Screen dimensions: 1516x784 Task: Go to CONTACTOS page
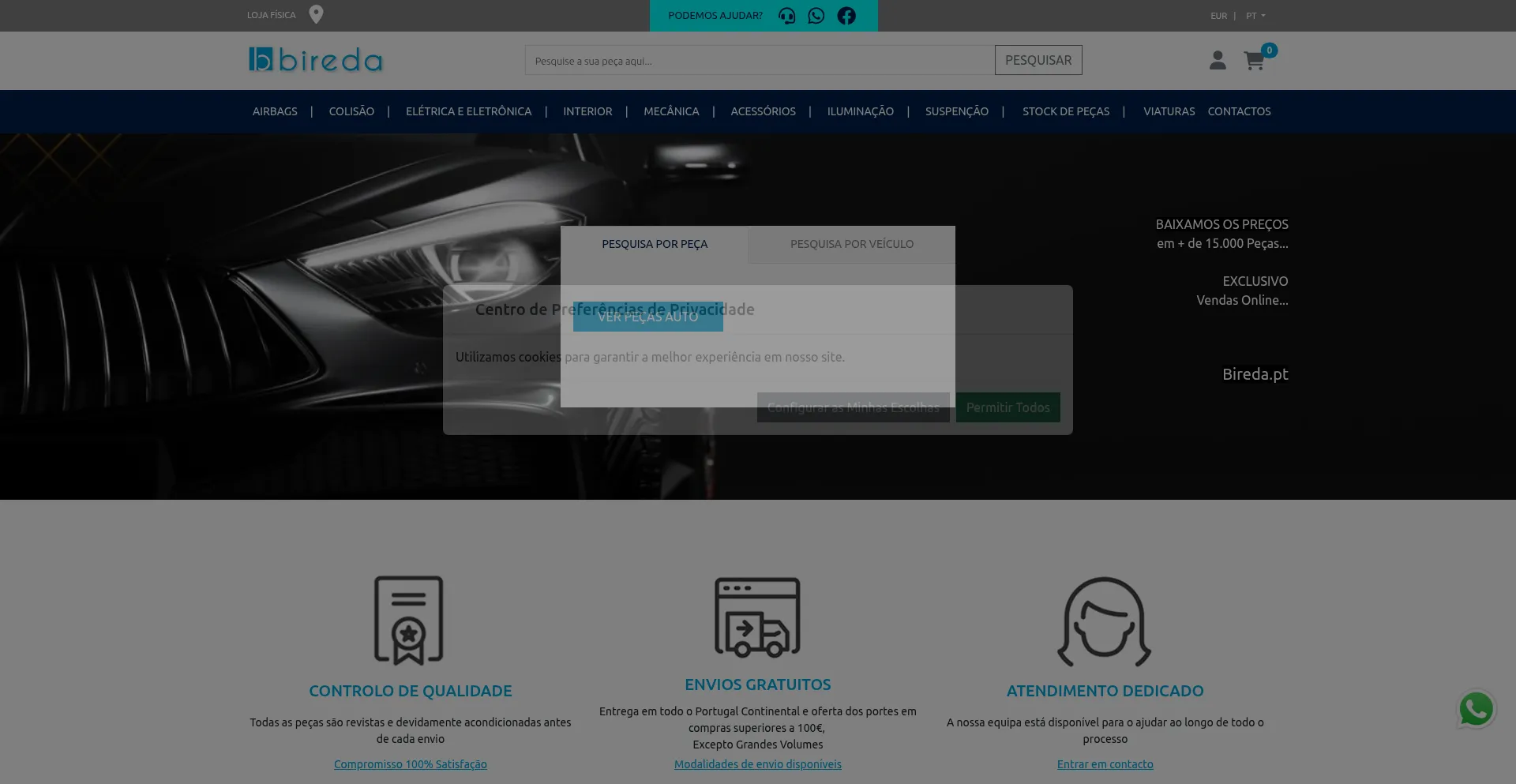click(x=1240, y=111)
